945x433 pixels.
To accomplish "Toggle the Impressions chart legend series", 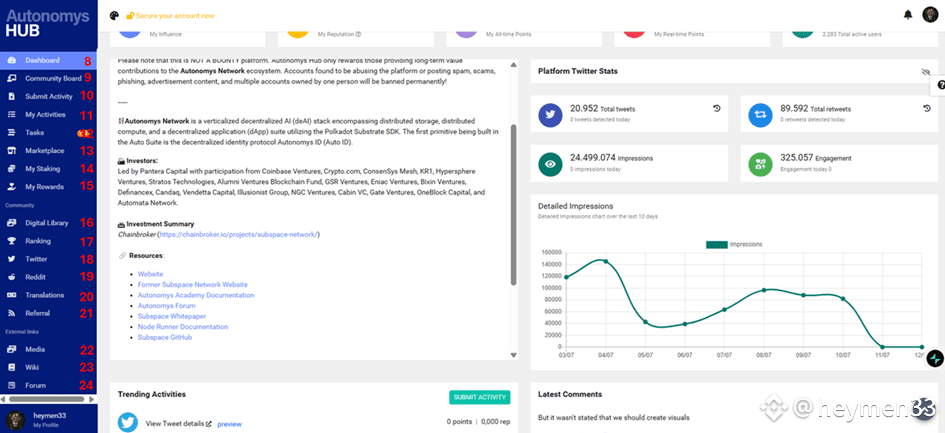I will click(733, 244).
